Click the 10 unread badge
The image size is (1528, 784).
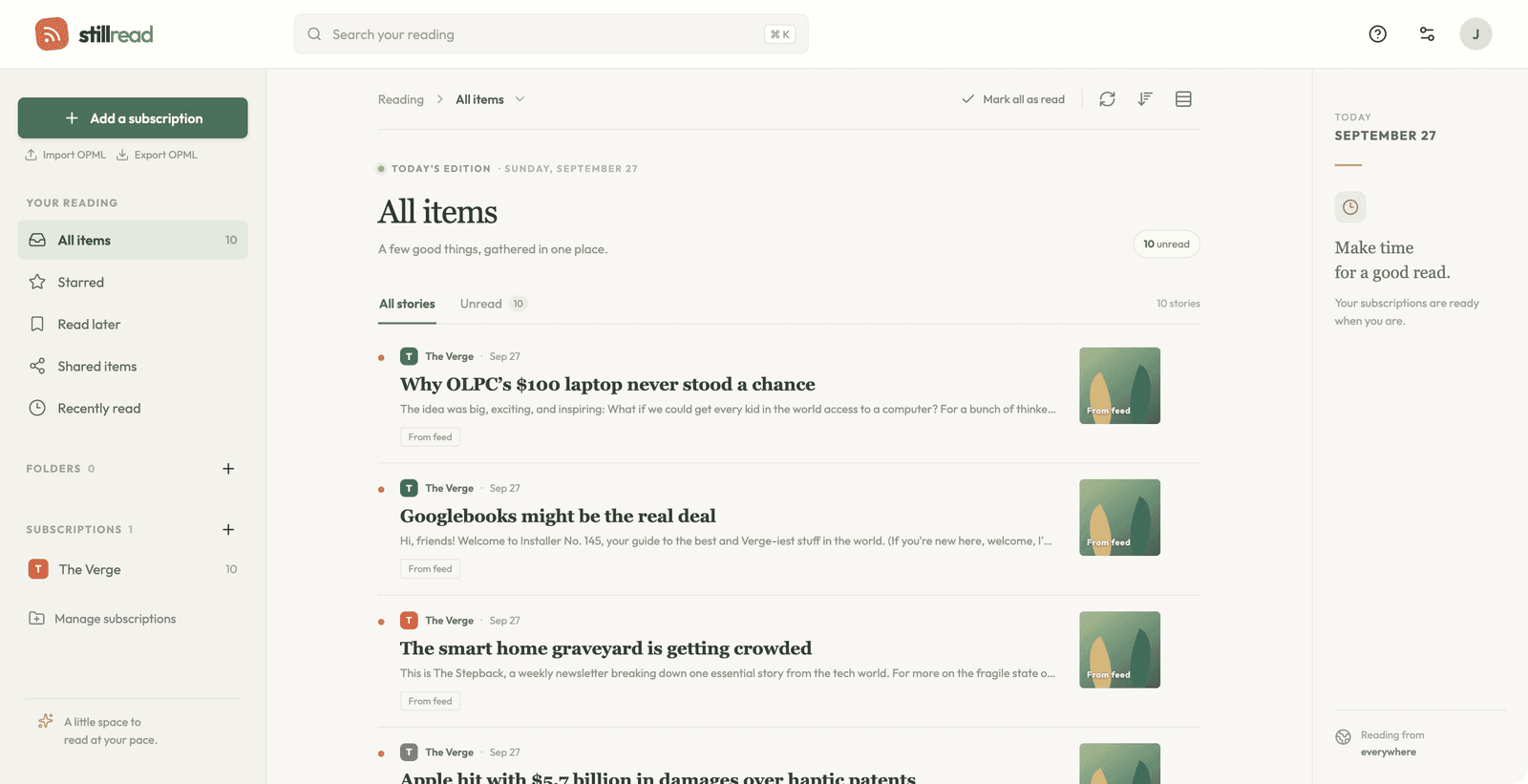tap(1166, 244)
